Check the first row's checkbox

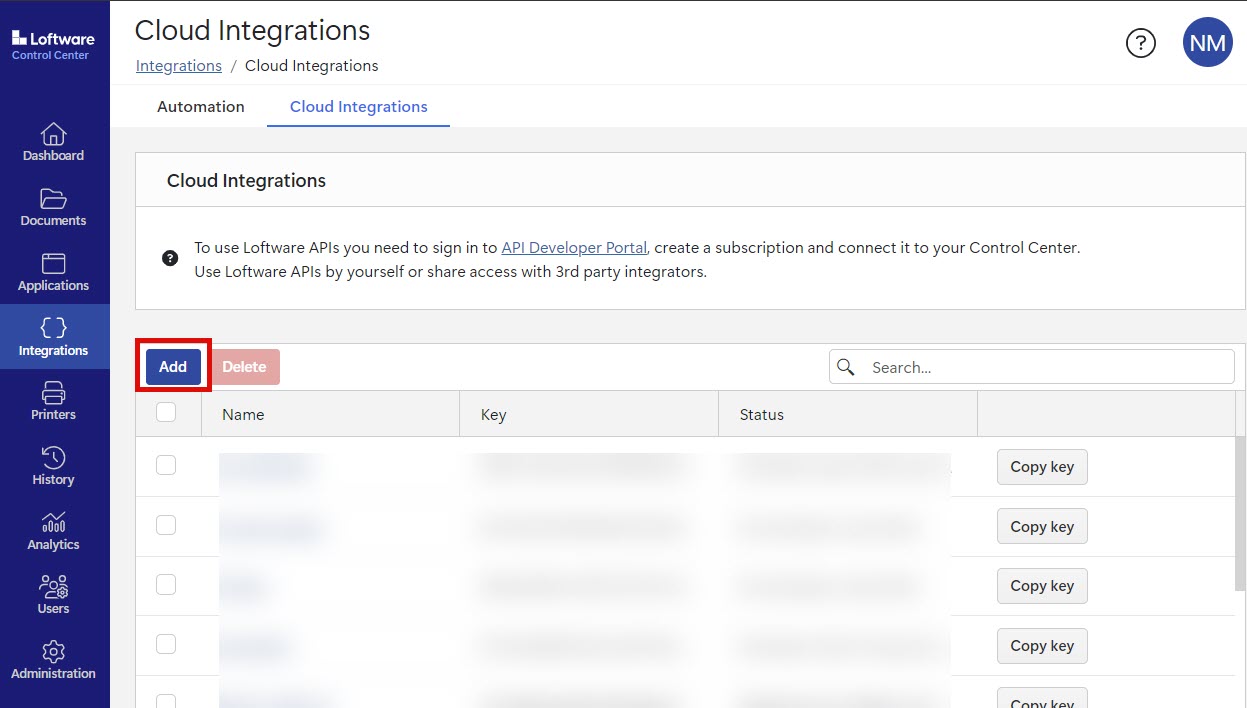(166, 465)
